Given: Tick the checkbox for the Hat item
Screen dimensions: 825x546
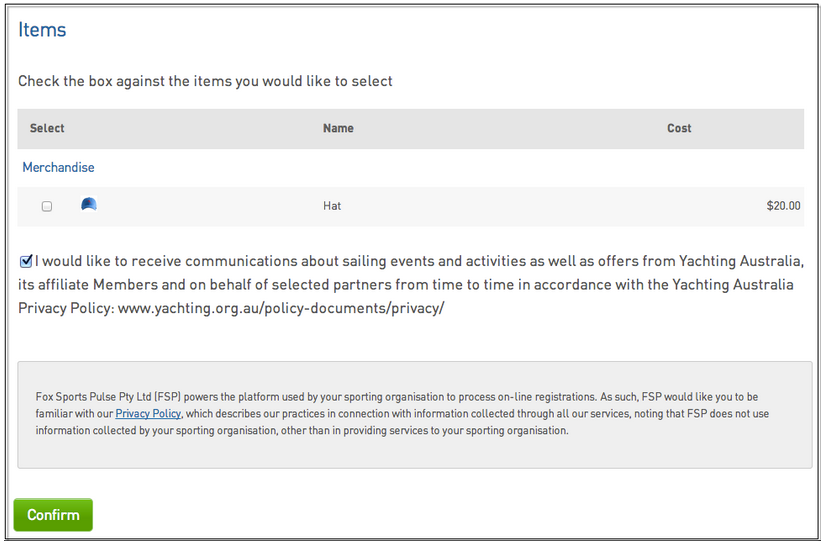Looking at the screenshot, I should coord(47,206).
